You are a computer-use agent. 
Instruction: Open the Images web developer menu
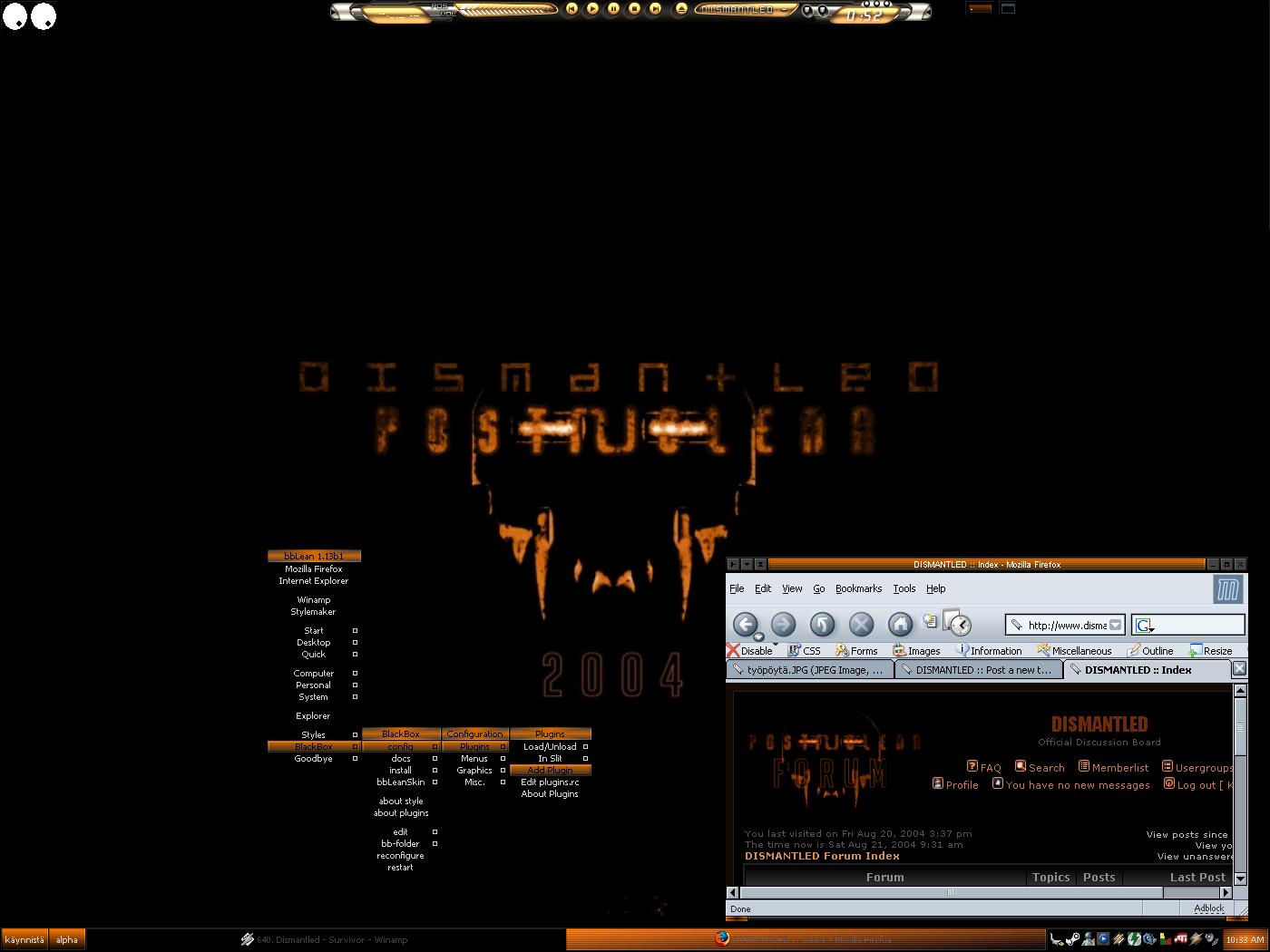[916, 650]
